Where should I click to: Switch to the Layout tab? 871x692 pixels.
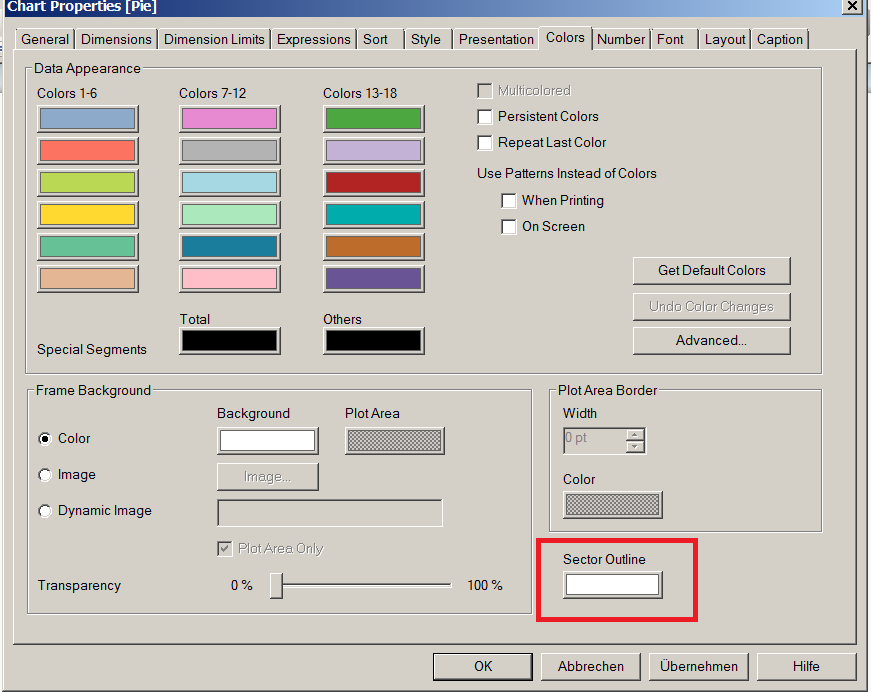pos(725,39)
